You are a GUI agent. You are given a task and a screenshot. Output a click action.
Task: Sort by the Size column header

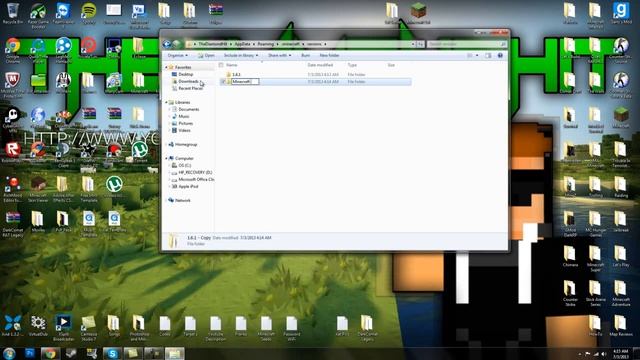click(x=391, y=65)
